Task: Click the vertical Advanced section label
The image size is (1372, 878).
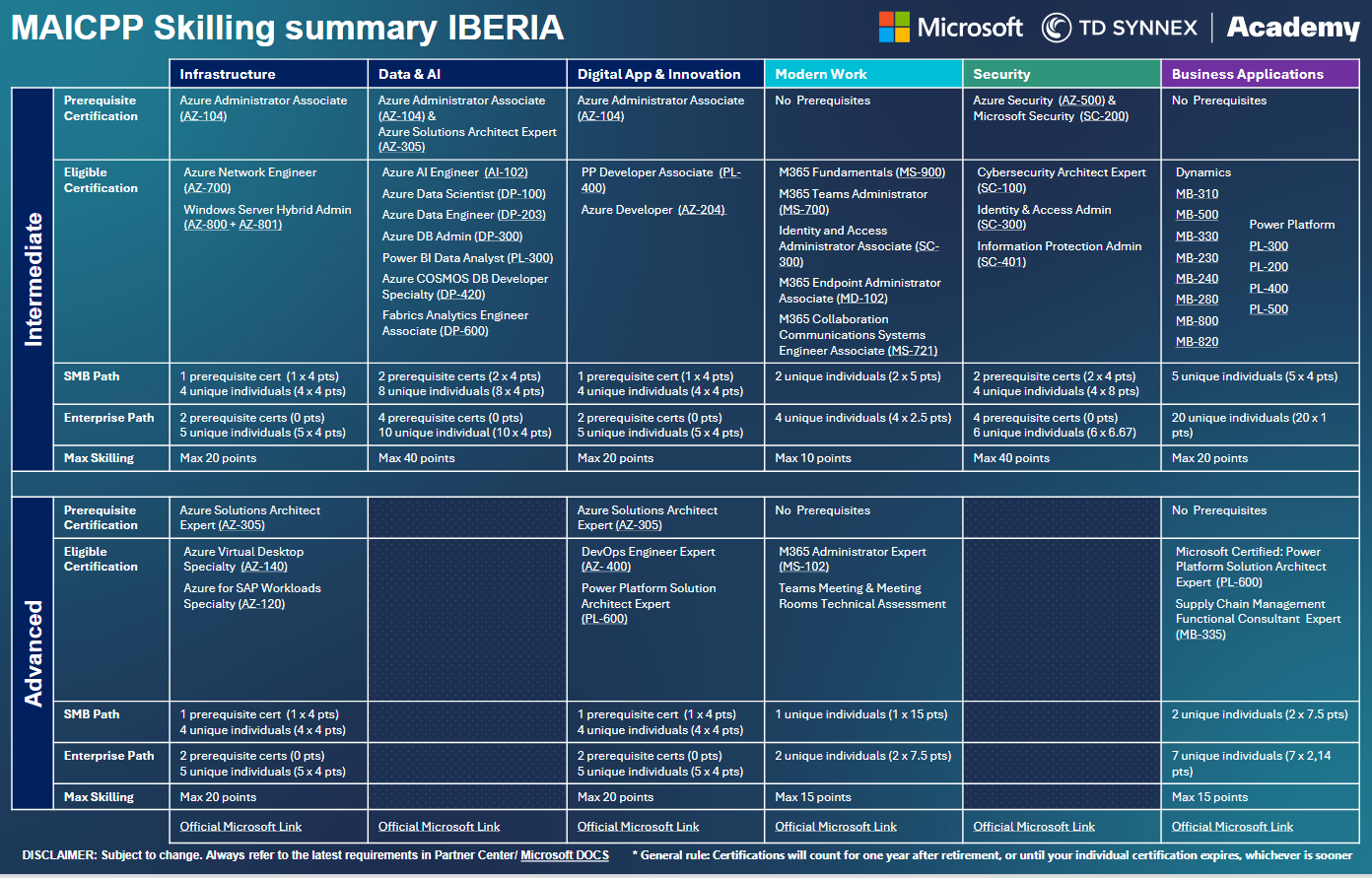Action: [x=34, y=653]
